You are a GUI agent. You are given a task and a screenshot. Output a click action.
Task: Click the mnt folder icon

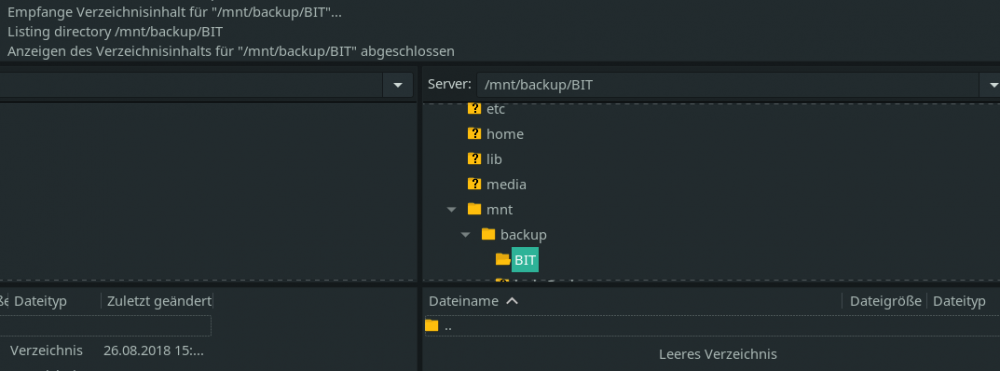(474, 209)
